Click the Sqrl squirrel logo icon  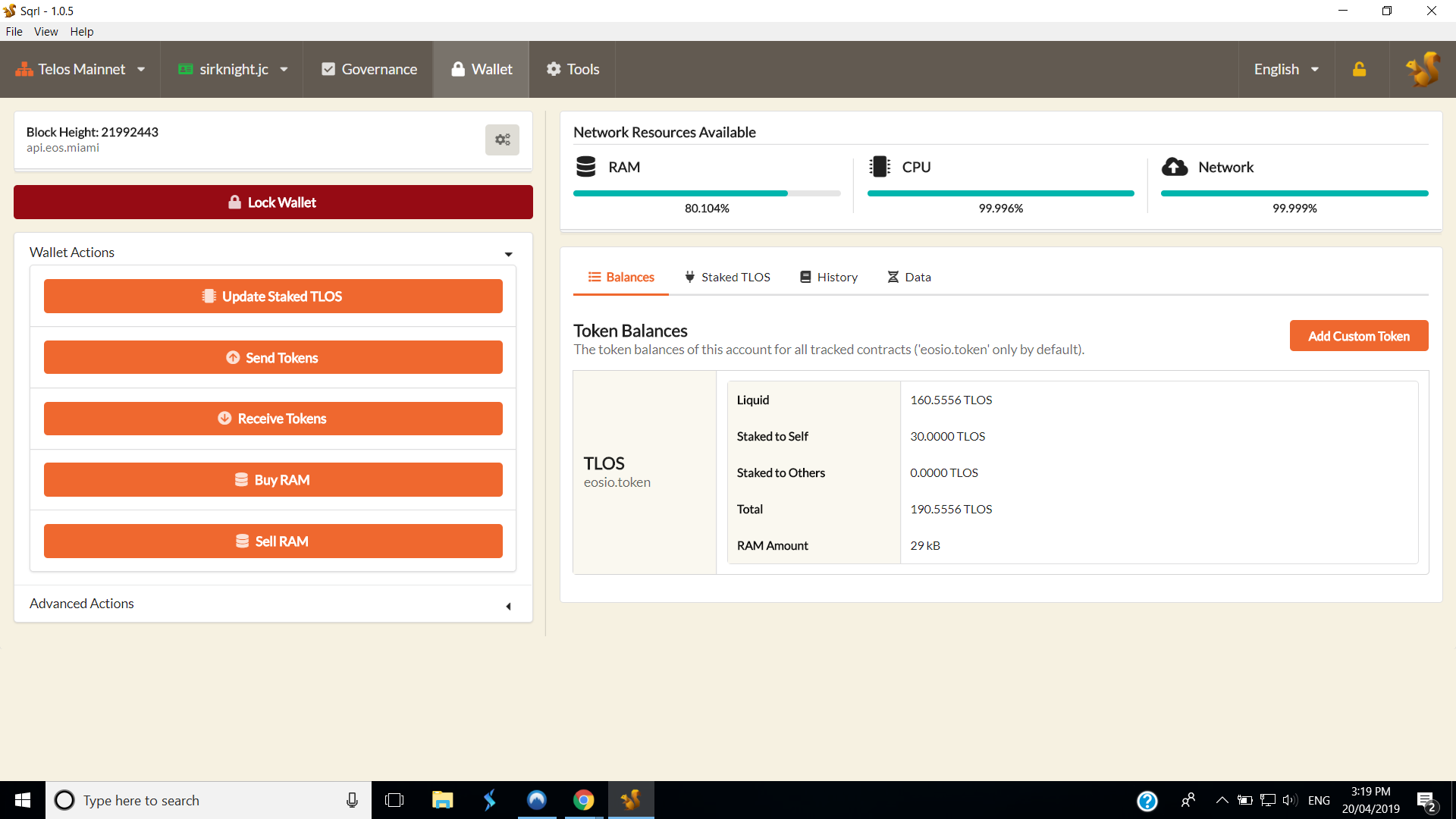pos(1423,69)
